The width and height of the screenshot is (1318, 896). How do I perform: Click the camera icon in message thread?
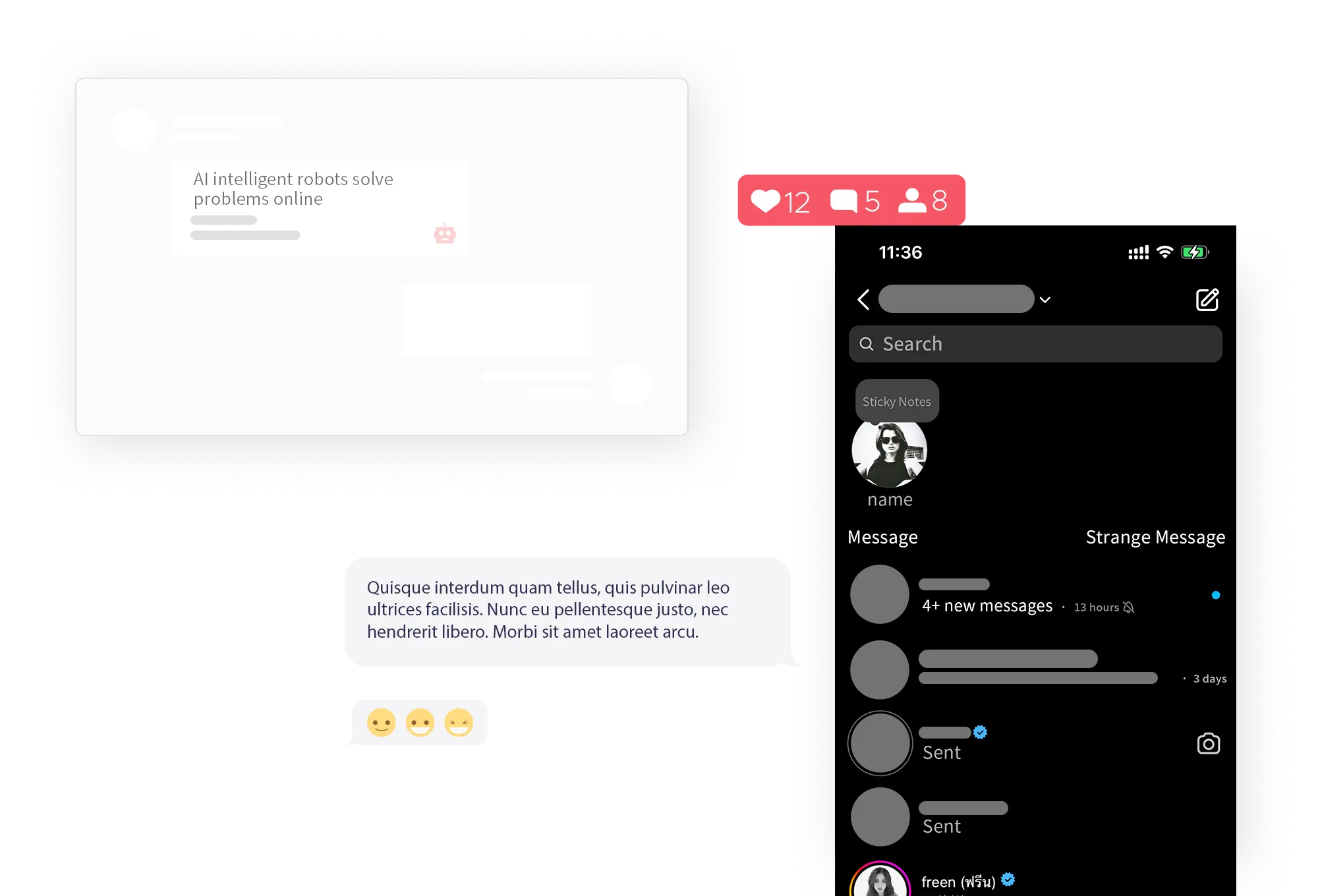click(1208, 744)
